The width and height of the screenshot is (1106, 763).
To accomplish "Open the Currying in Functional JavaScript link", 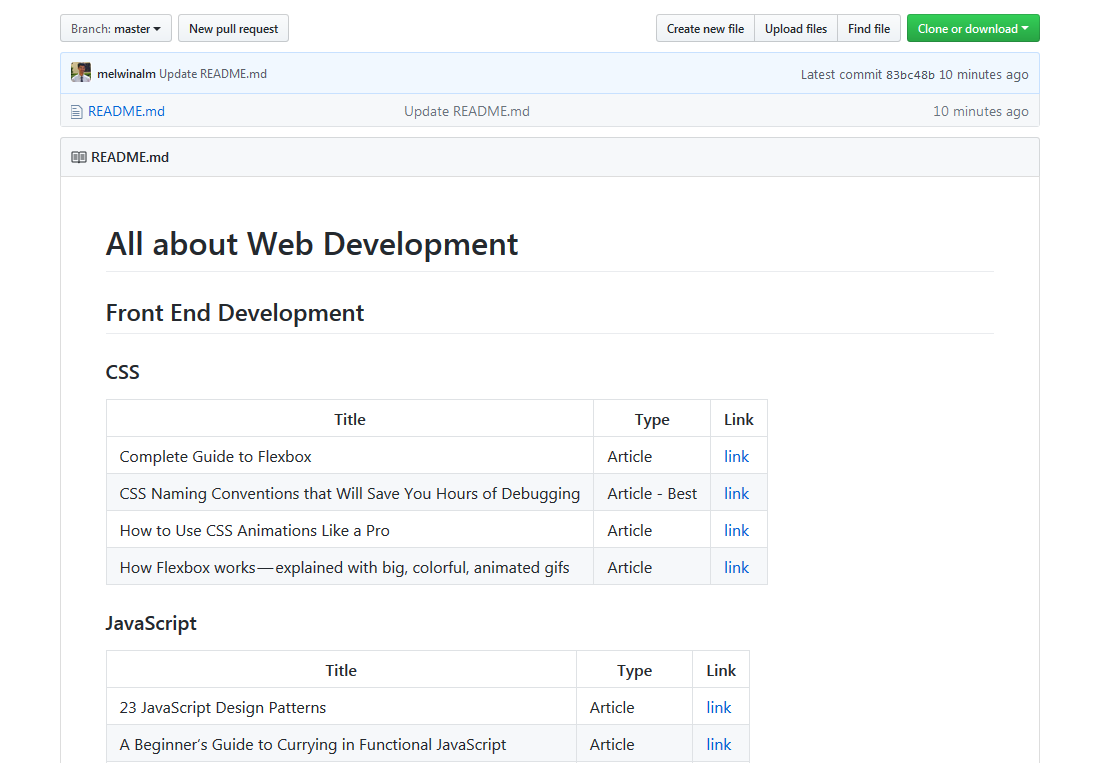I will [719, 744].
